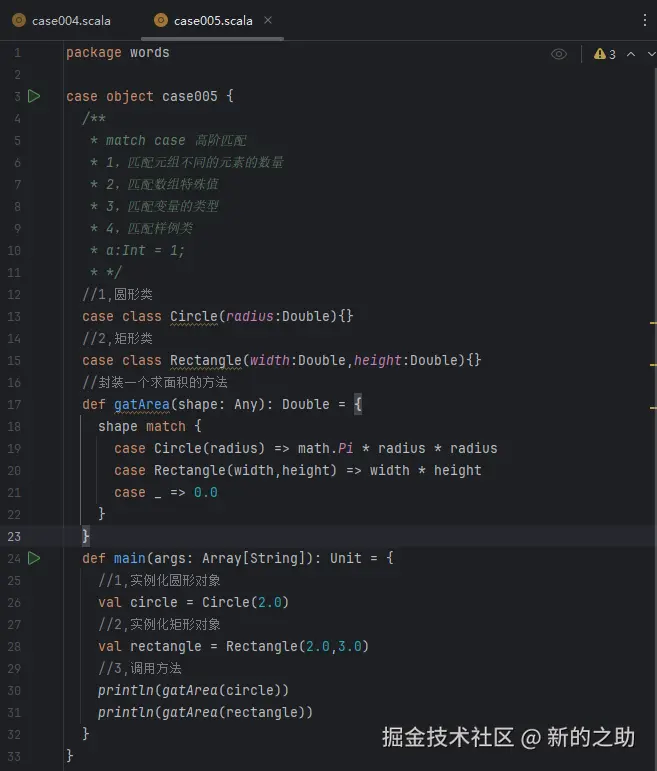Image resolution: width=657 pixels, height=771 pixels.
Task: Click the case005.scala file icon
Action: tap(161, 20)
